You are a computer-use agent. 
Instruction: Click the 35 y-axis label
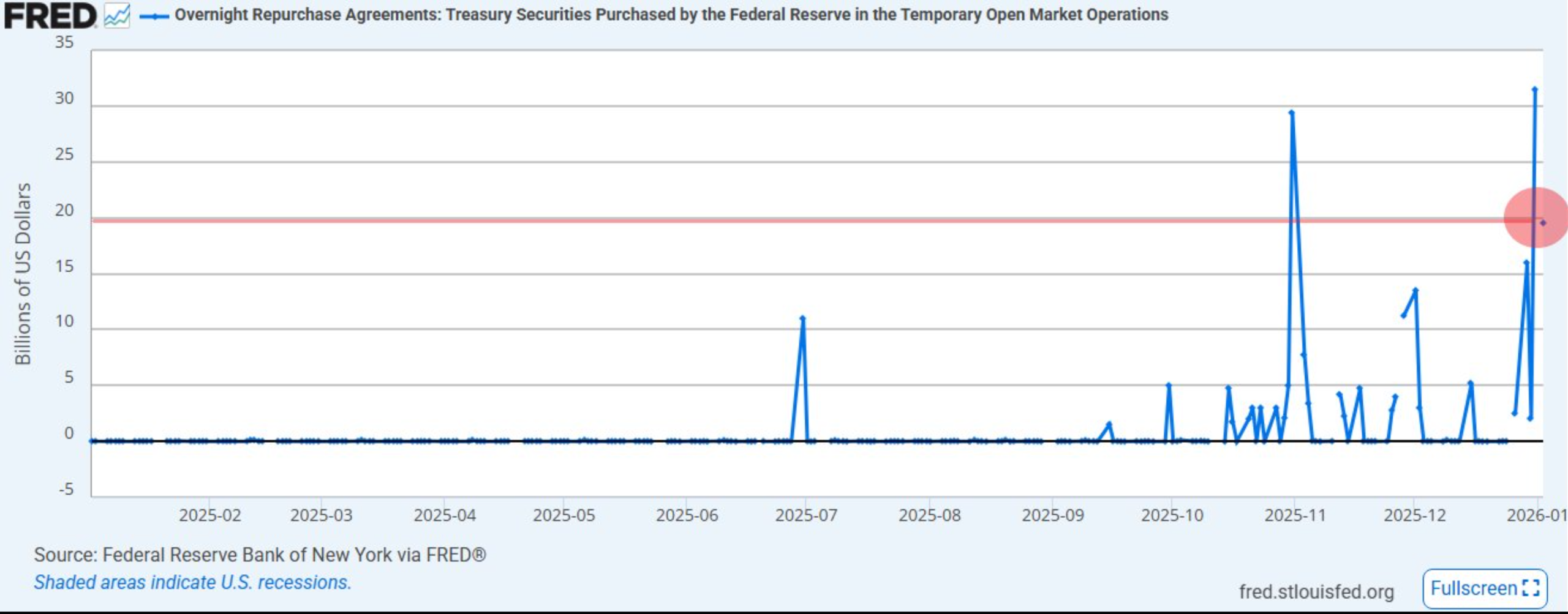click(x=64, y=42)
